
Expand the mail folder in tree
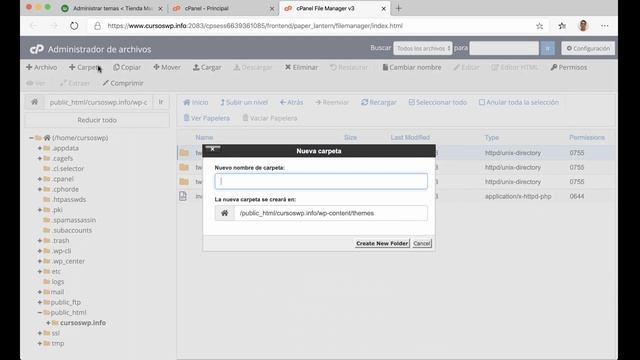(x=40, y=292)
